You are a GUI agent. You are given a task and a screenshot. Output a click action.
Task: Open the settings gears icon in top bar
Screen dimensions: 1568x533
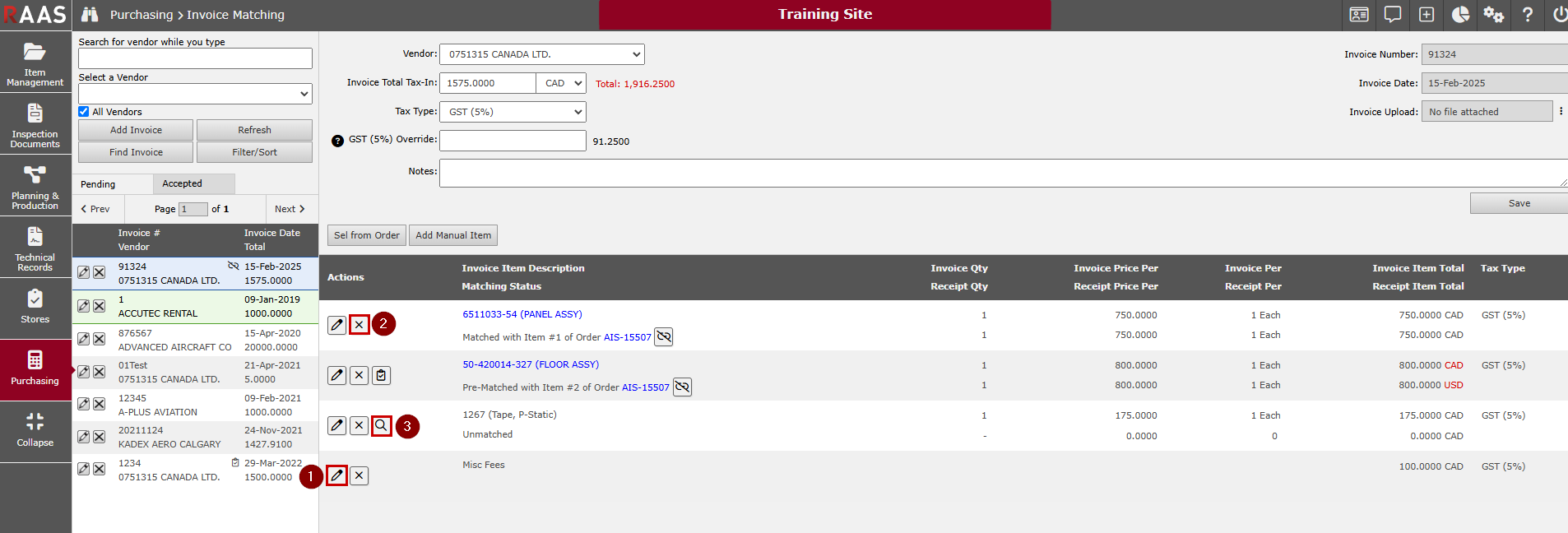tap(1493, 15)
